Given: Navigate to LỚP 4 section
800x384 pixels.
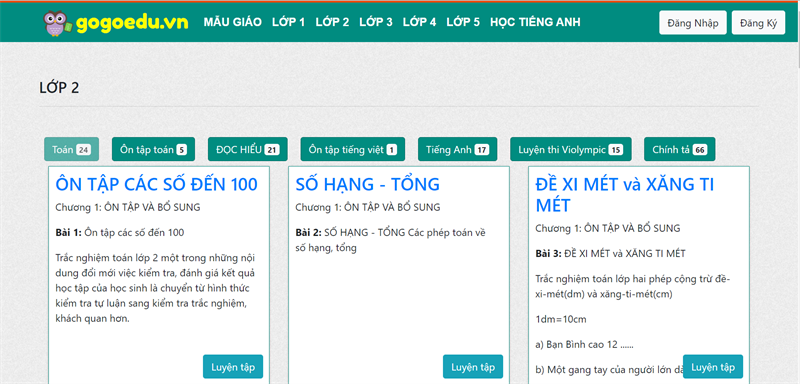Looking at the screenshot, I should click(419, 22).
